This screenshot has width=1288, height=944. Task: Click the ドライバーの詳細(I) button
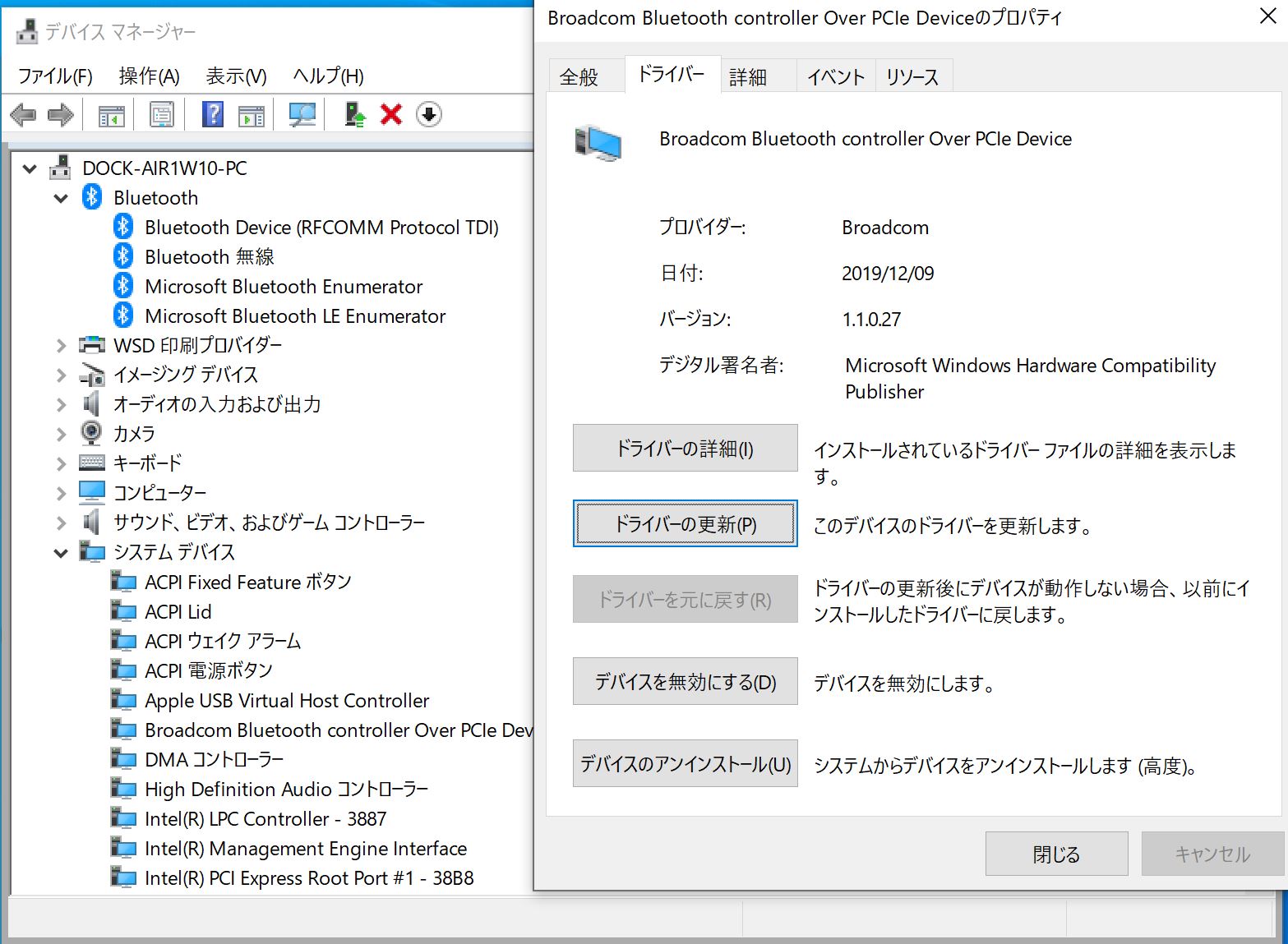pos(686,449)
